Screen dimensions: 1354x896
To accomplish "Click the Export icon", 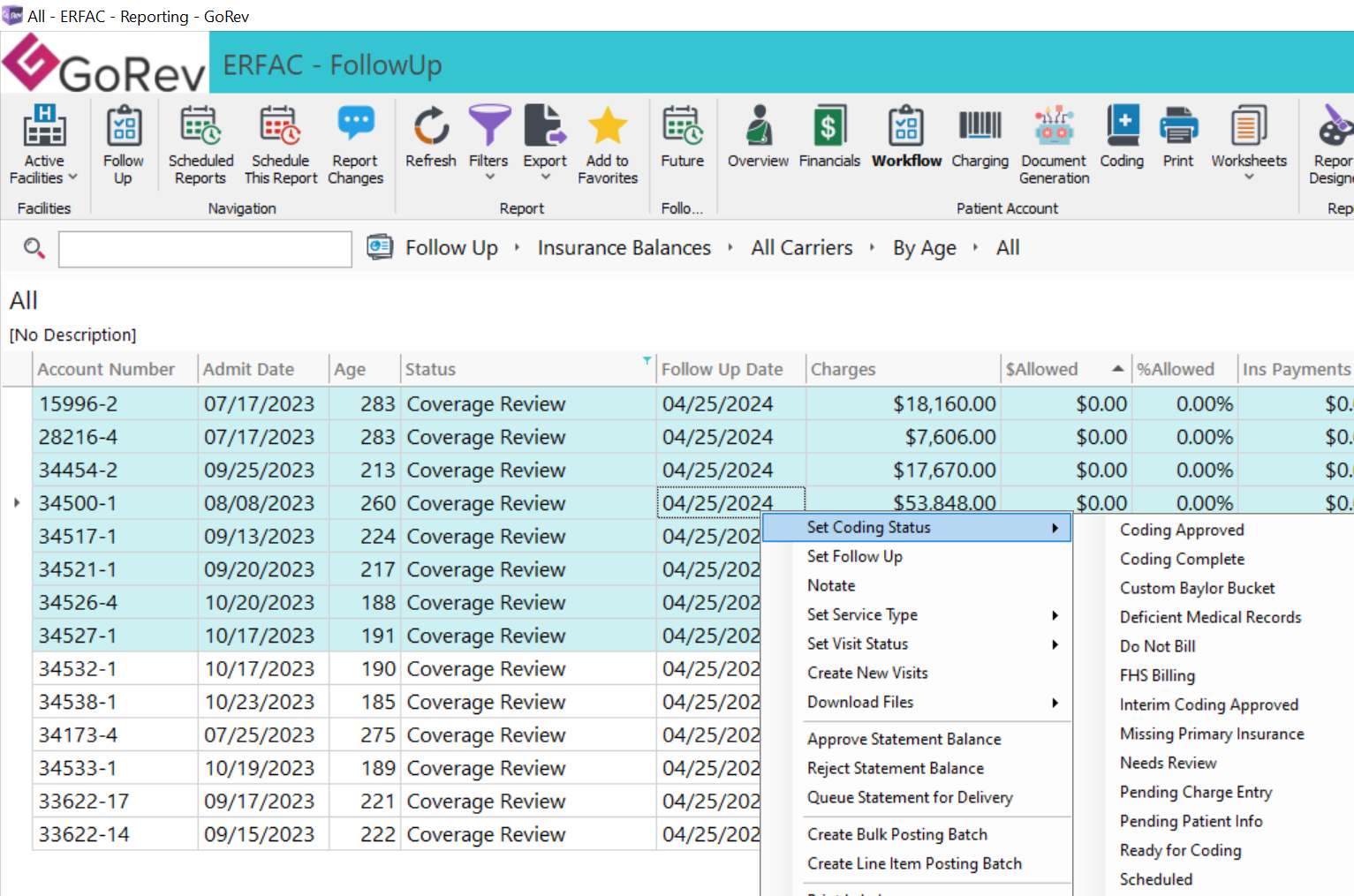I will [545, 125].
